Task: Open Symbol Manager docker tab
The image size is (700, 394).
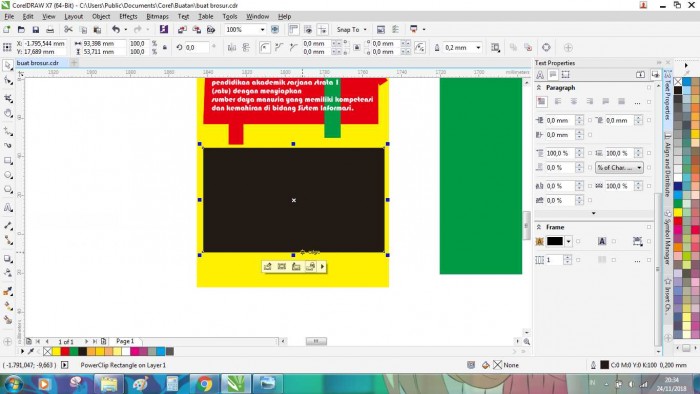Action: [x=667, y=236]
